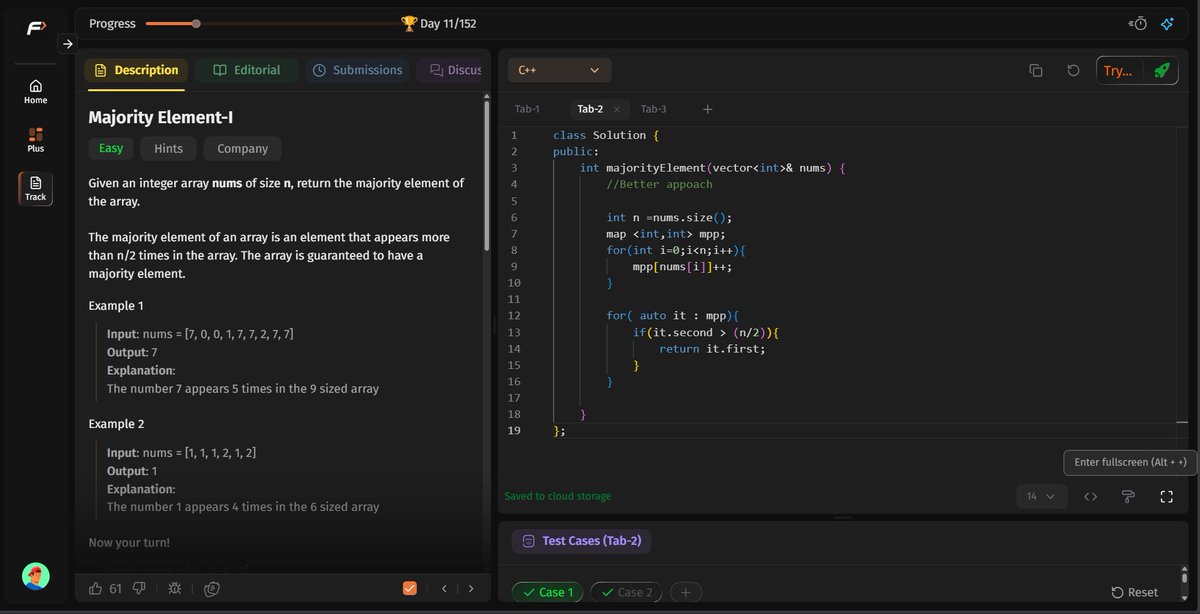Open the Discussion tab
The width and height of the screenshot is (1200, 614).
[x=454, y=70]
